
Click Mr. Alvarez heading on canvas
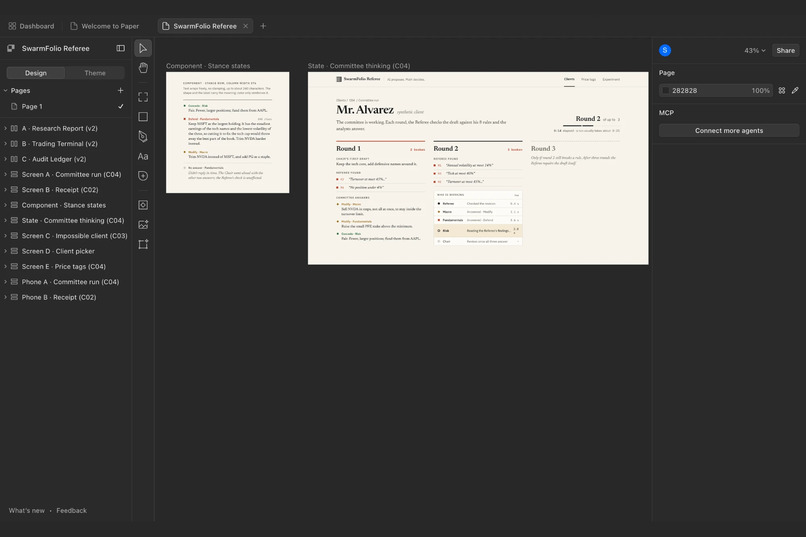(x=365, y=110)
